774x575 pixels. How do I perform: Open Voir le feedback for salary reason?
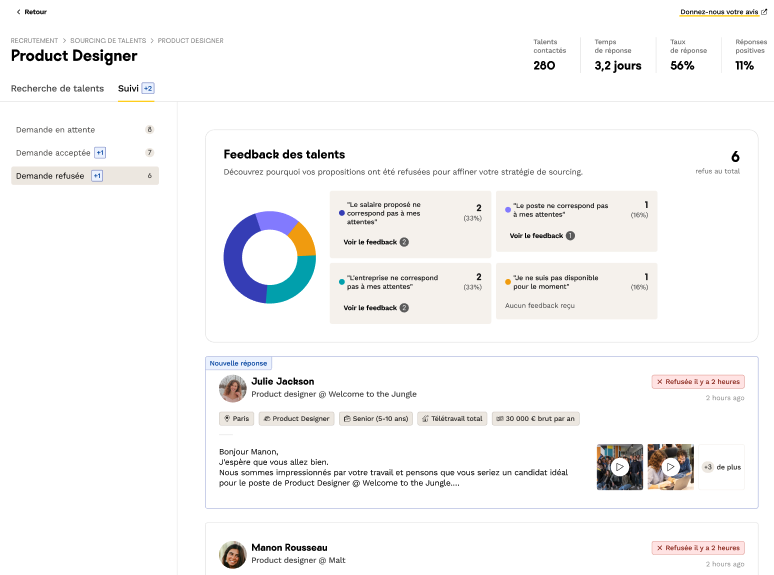[x=370, y=242]
